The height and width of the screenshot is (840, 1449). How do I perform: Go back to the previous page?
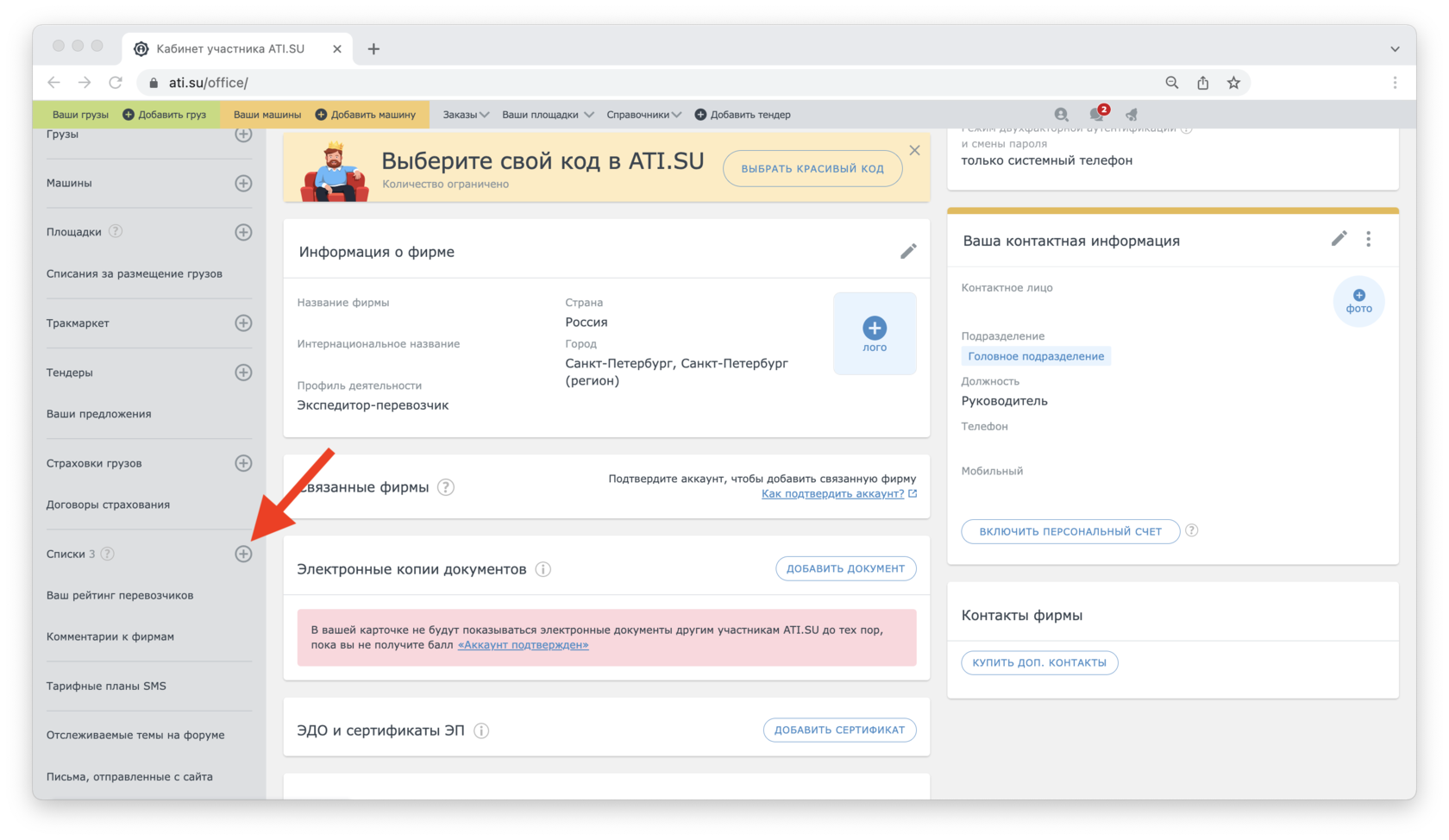coord(54,83)
